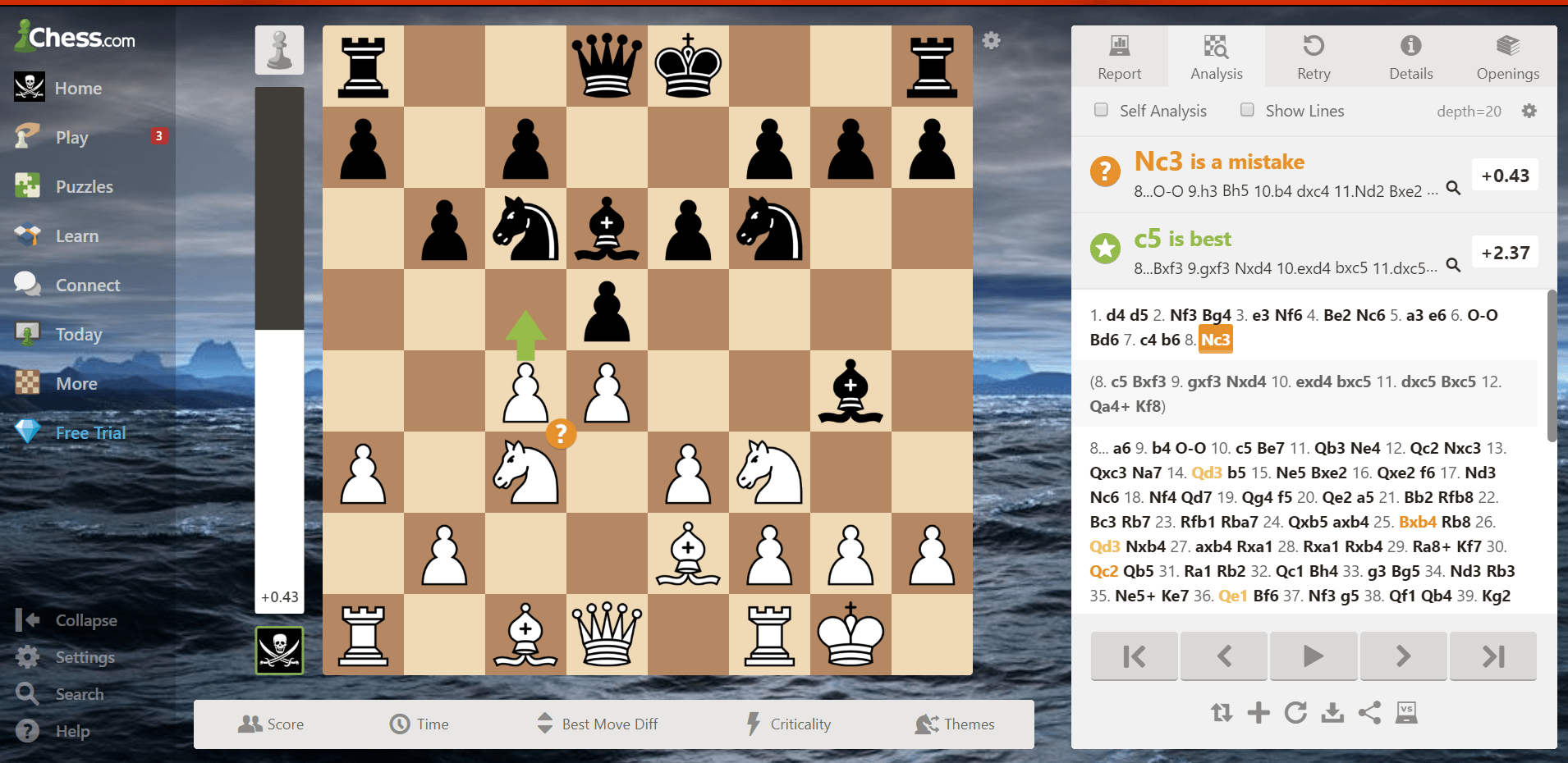Expand the Nc3 mistake line with magnifier
Image resolution: width=1568 pixels, height=763 pixels.
tap(1454, 188)
